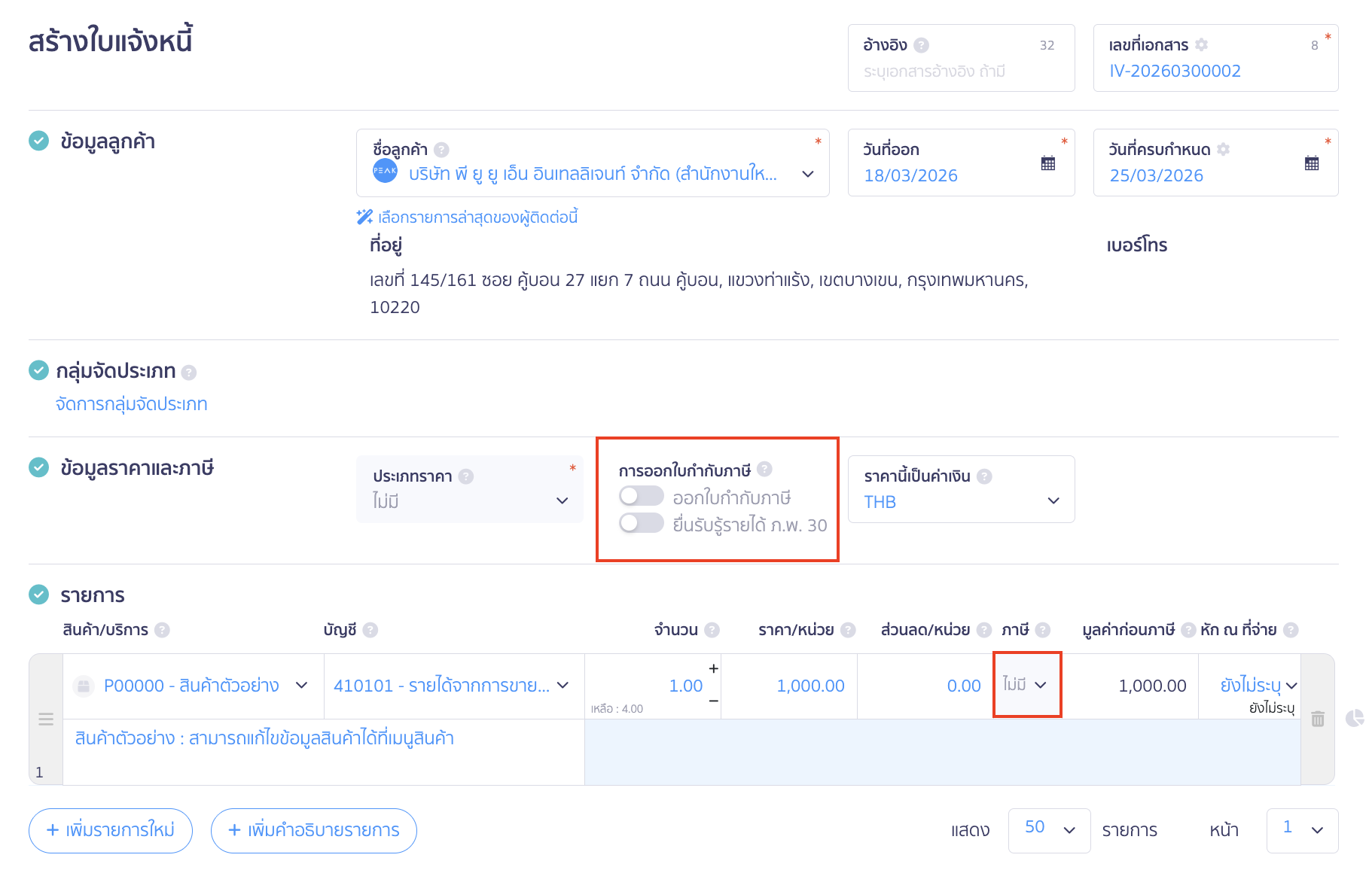Image resolution: width=1372 pixels, height=870 pixels.
Task: Click the เพิ่มรายการใหม่ button
Action: click(x=111, y=830)
